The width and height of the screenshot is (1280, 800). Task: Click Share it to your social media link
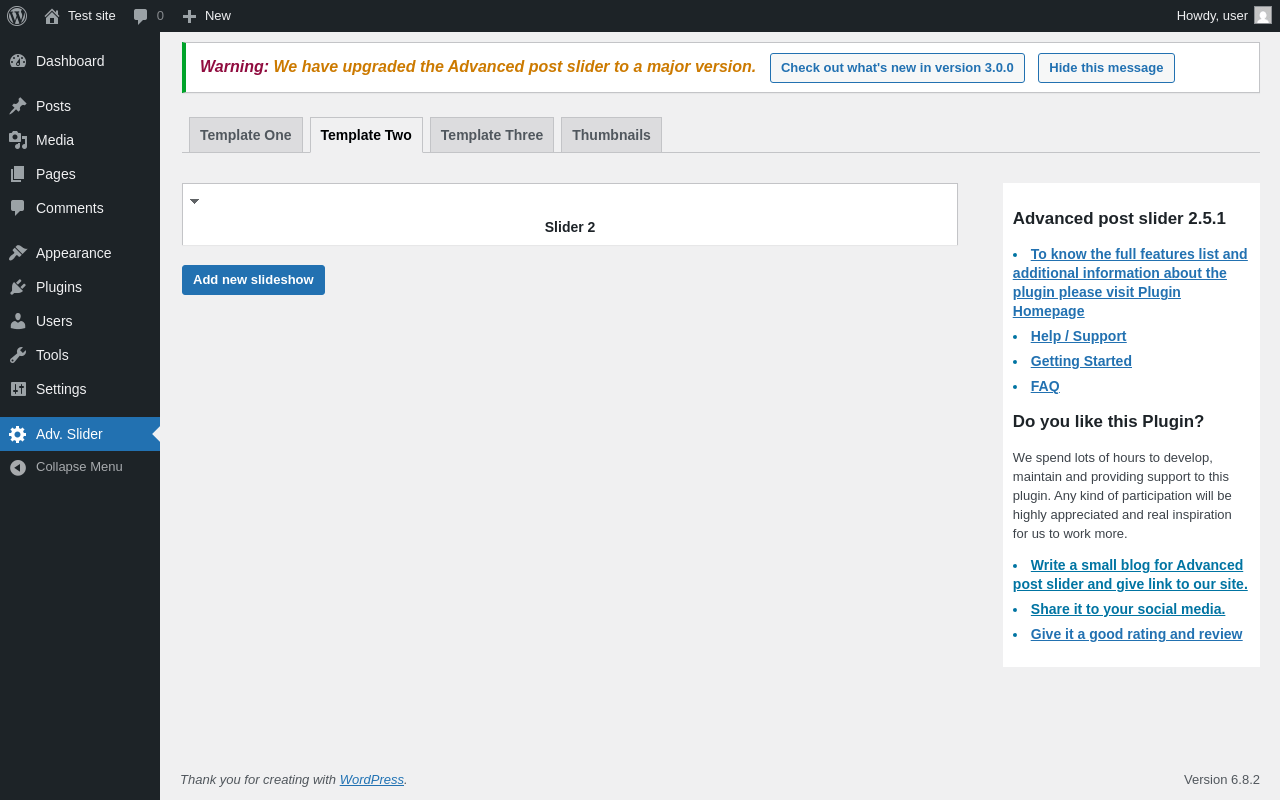pos(1128,609)
